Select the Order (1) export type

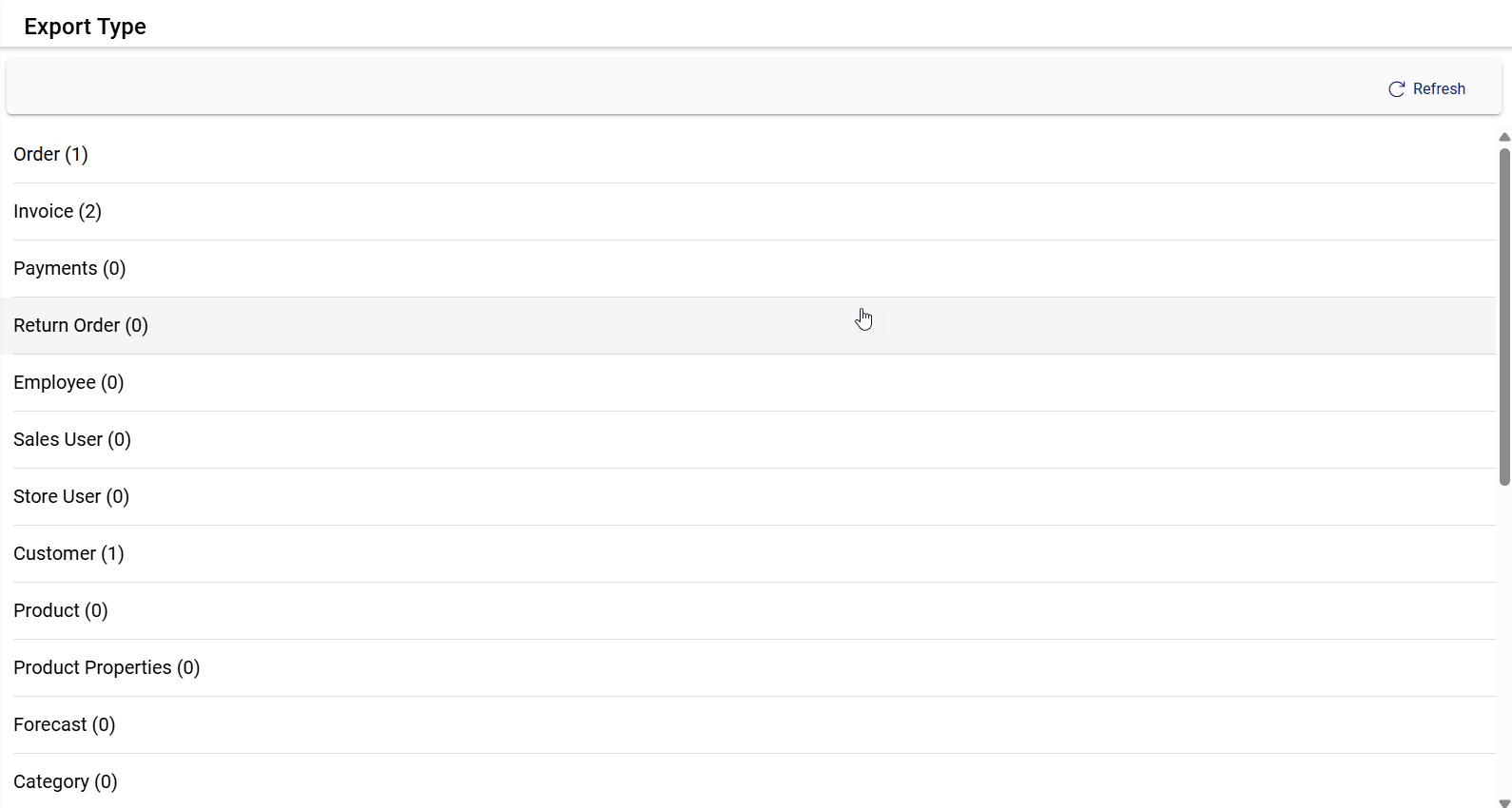click(50, 154)
